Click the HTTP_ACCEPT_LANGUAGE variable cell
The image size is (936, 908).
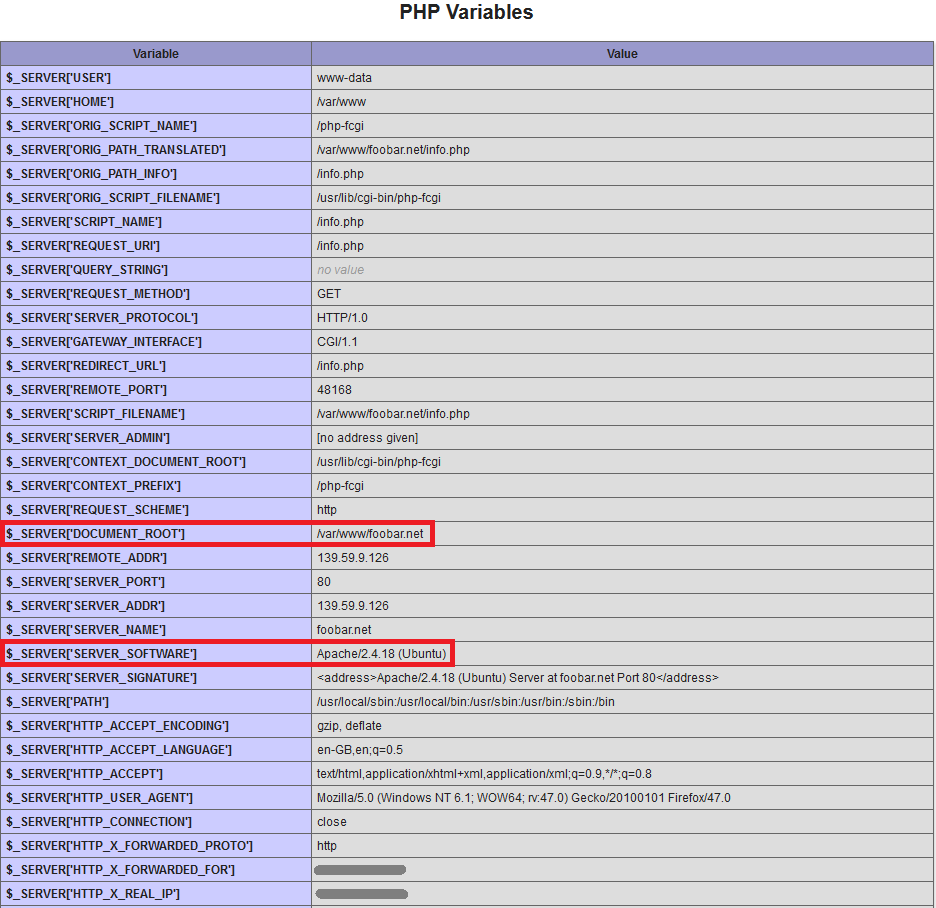pos(156,750)
